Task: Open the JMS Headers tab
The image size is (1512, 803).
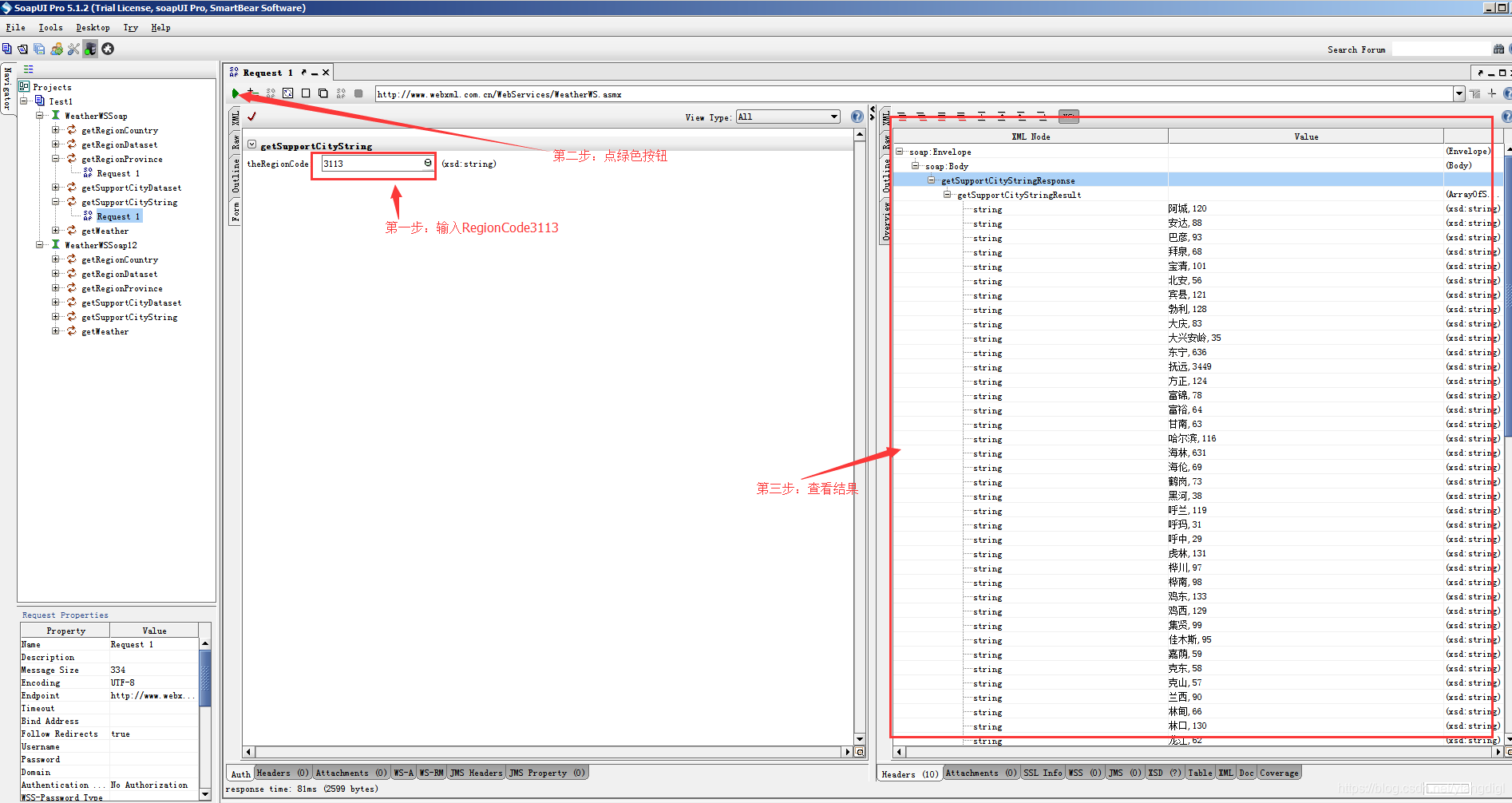Action: pos(476,773)
